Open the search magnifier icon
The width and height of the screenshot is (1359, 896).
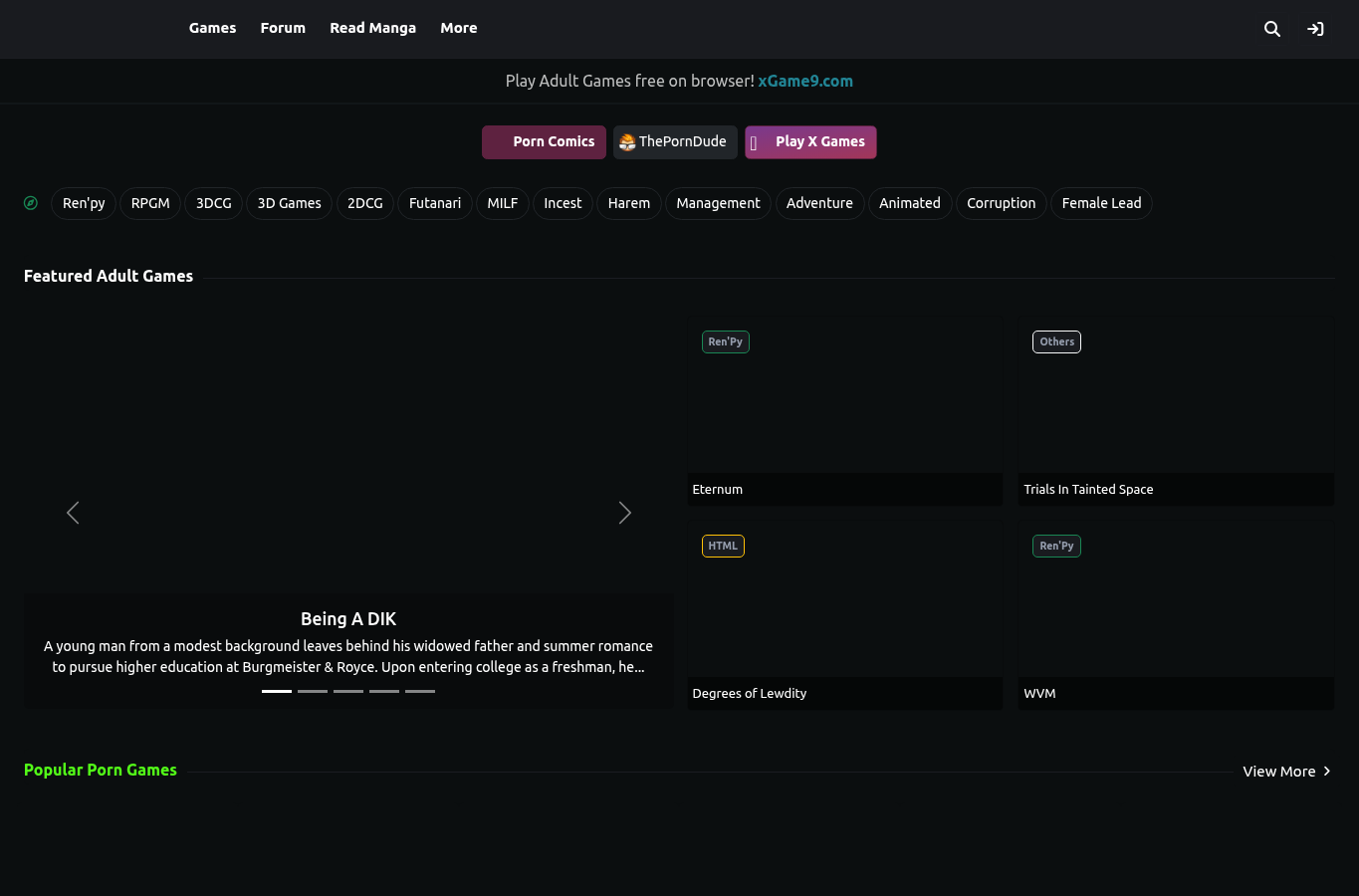pyautogui.click(x=1271, y=29)
